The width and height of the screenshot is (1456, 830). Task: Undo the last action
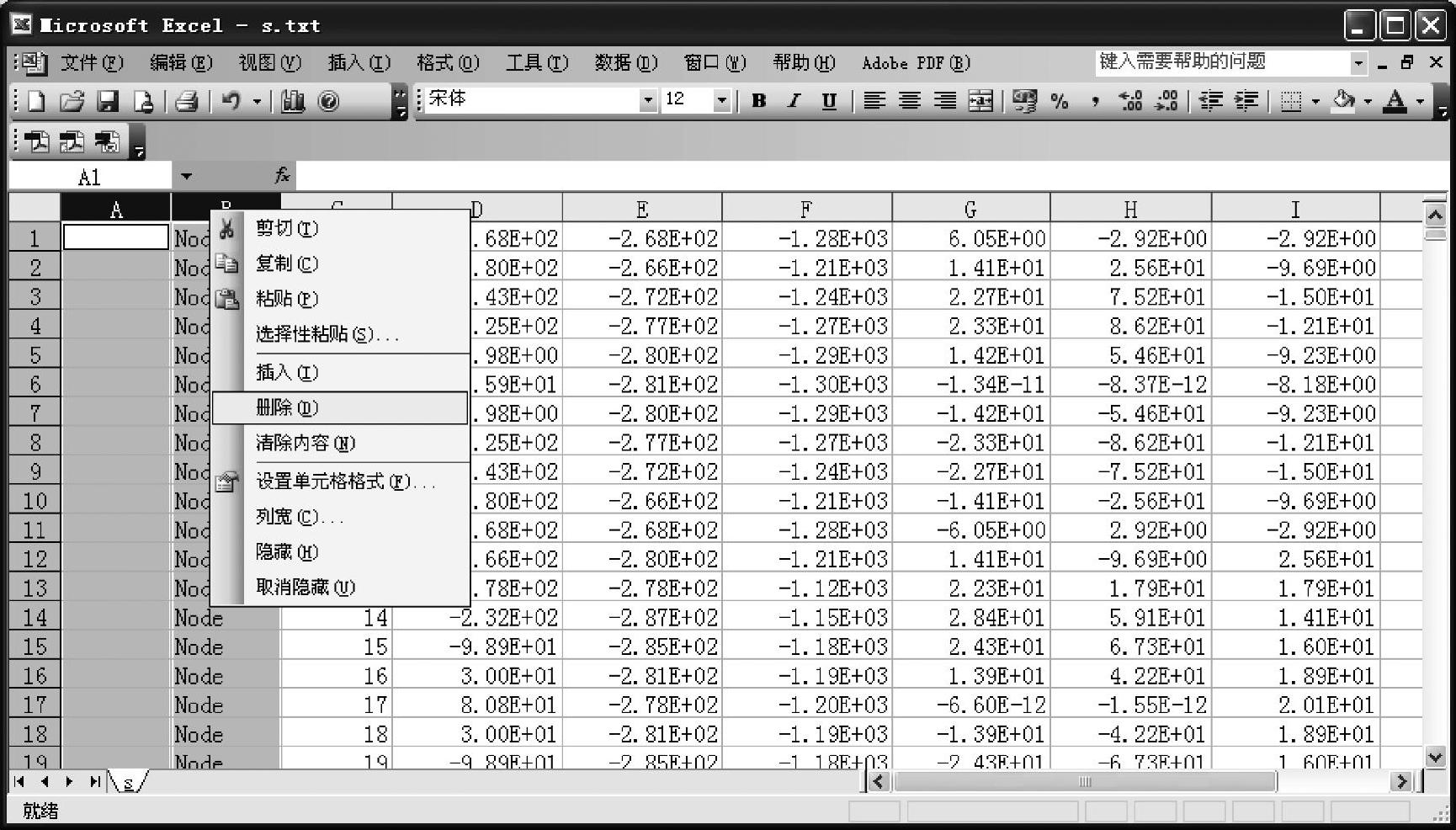click(231, 101)
